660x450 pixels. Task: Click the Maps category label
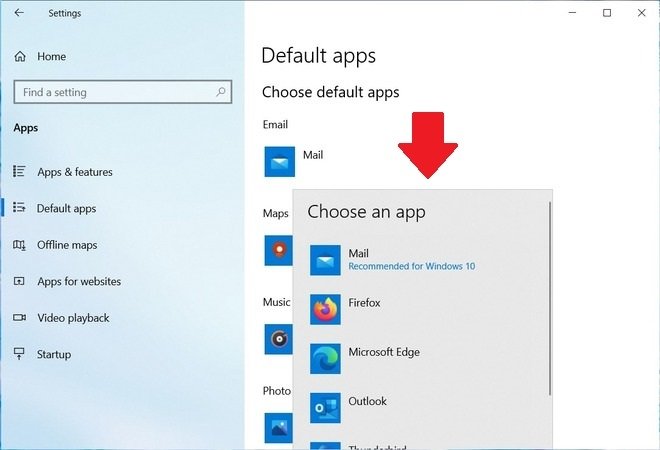pos(276,213)
